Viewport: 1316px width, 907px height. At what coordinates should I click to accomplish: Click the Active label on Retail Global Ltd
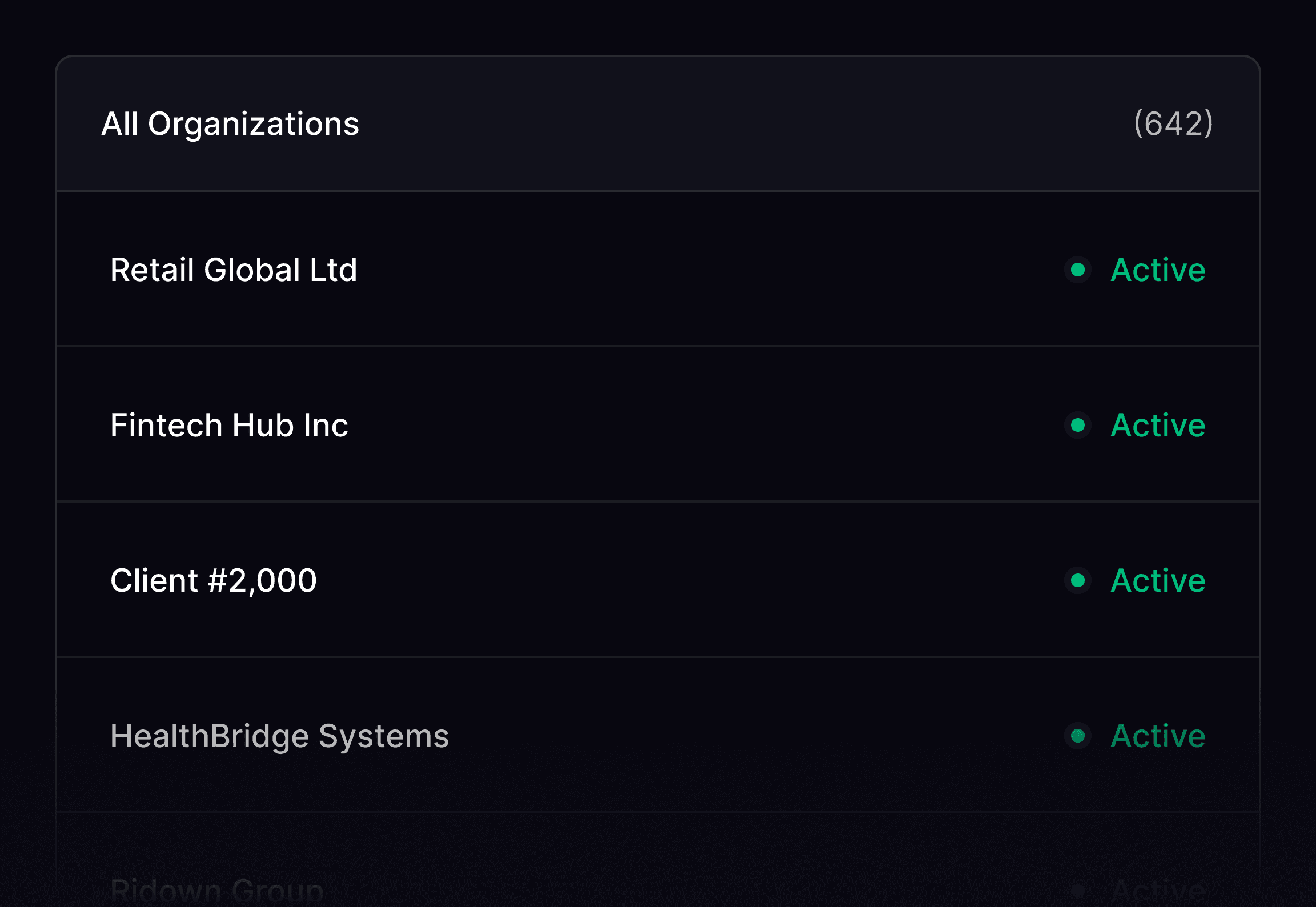pos(1158,270)
